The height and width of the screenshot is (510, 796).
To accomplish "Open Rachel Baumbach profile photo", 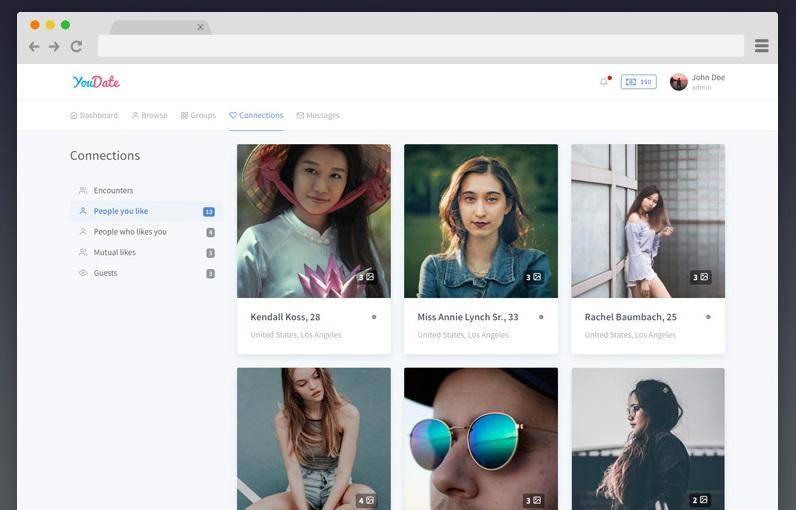I will click(x=648, y=221).
